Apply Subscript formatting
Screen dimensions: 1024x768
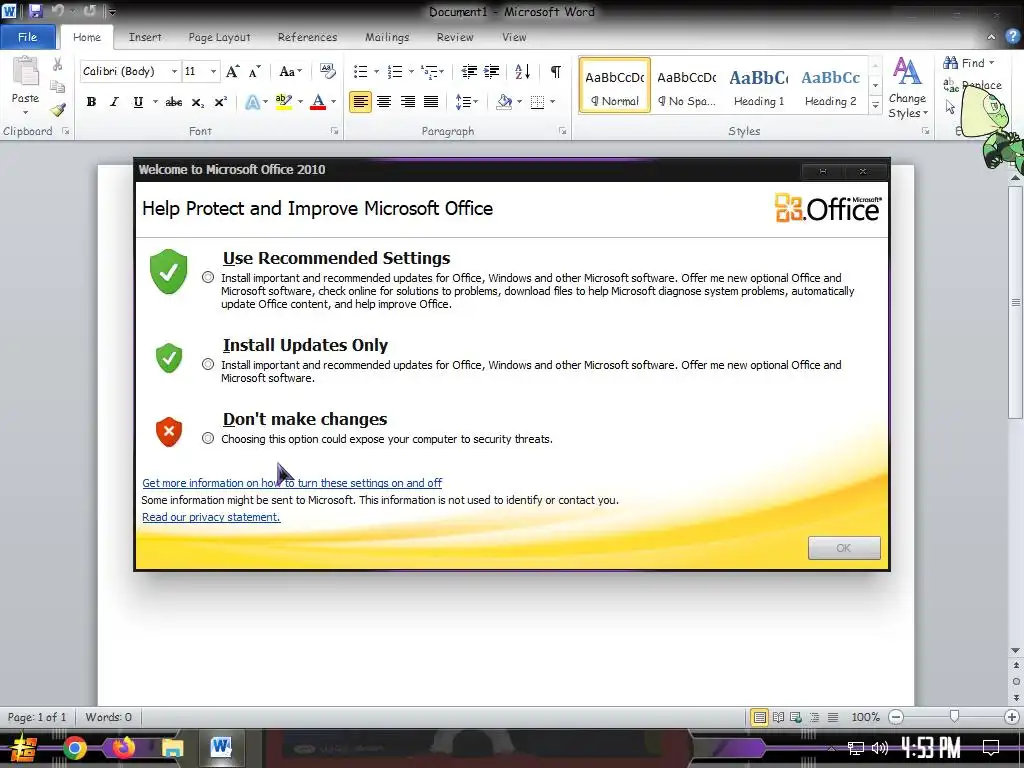[x=197, y=102]
